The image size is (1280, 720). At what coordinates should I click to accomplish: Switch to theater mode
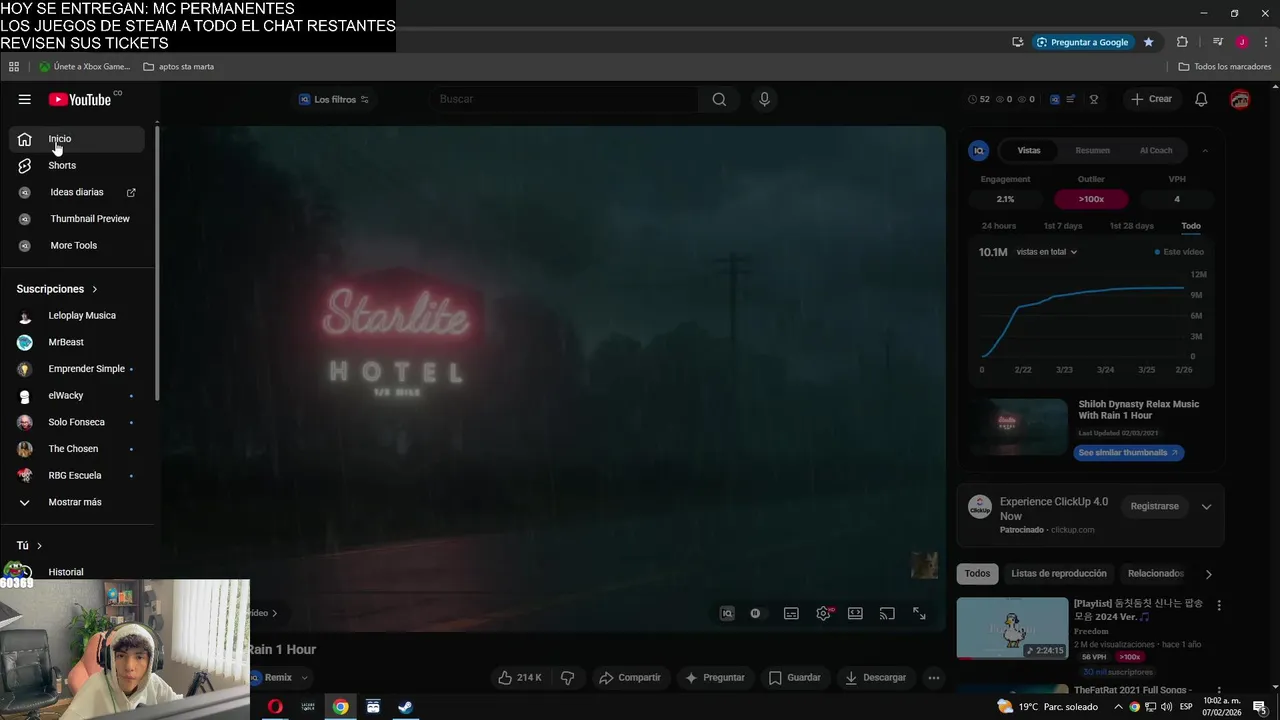point(855,613)
